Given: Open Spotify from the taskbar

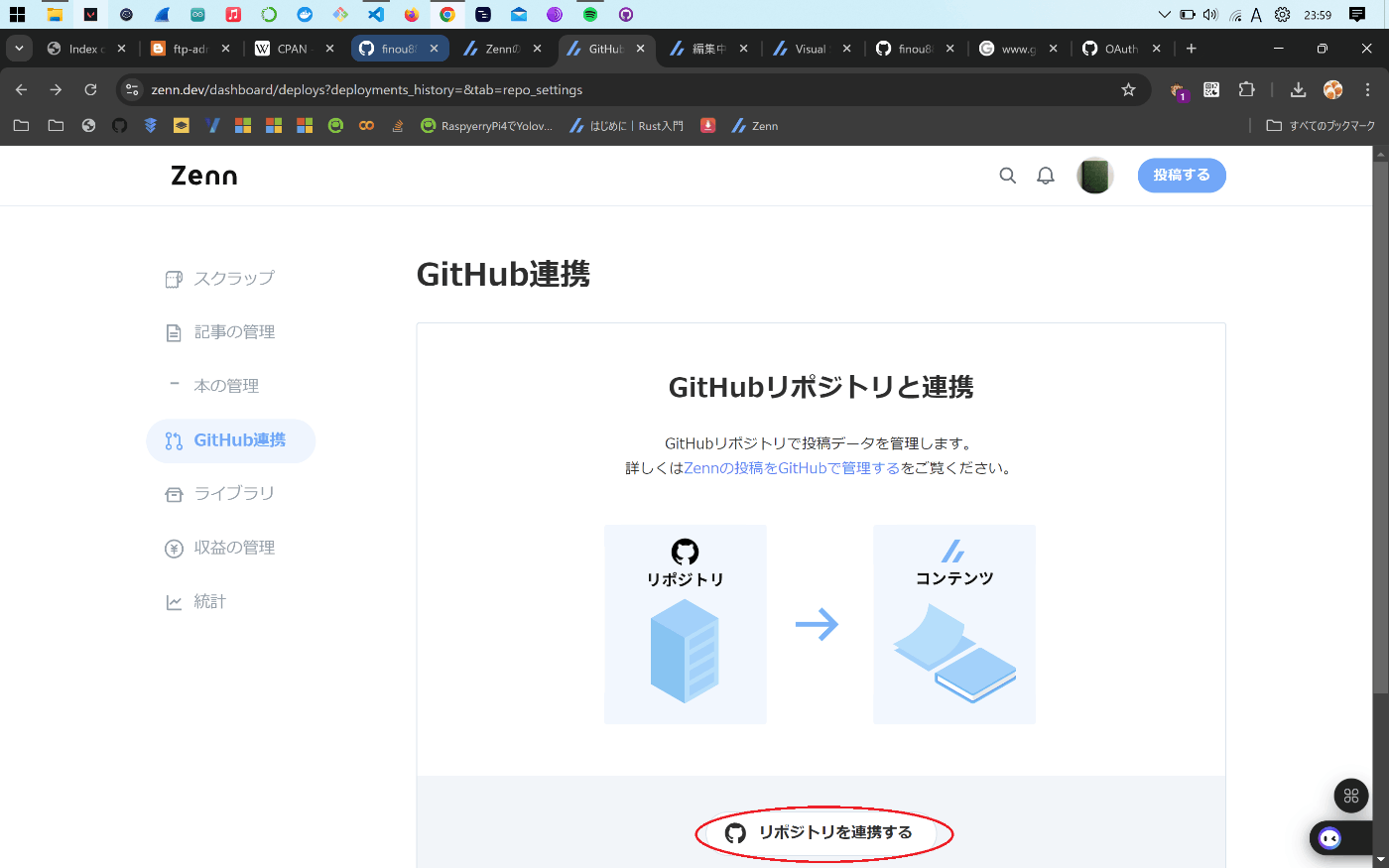Looking at the screenshot, I should 590,15.
